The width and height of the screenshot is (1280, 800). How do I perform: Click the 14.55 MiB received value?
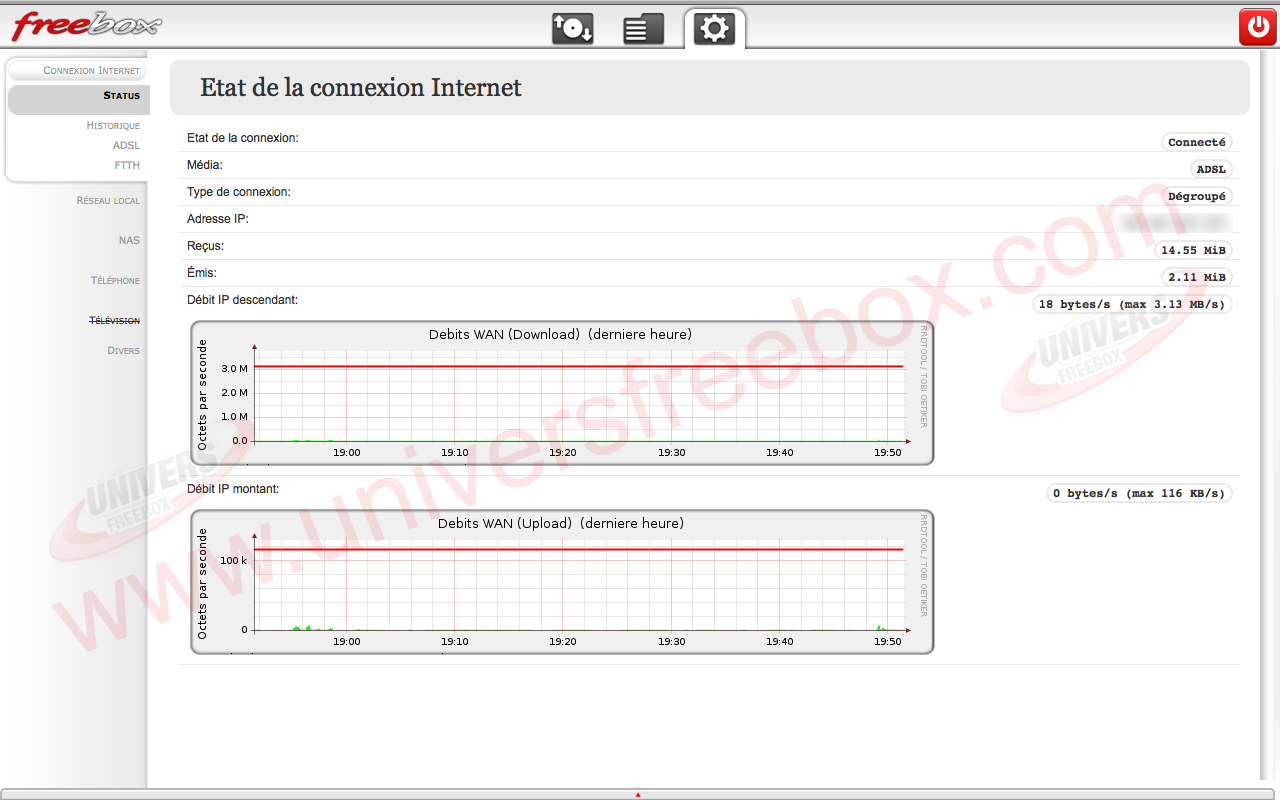coord(1193,251)
